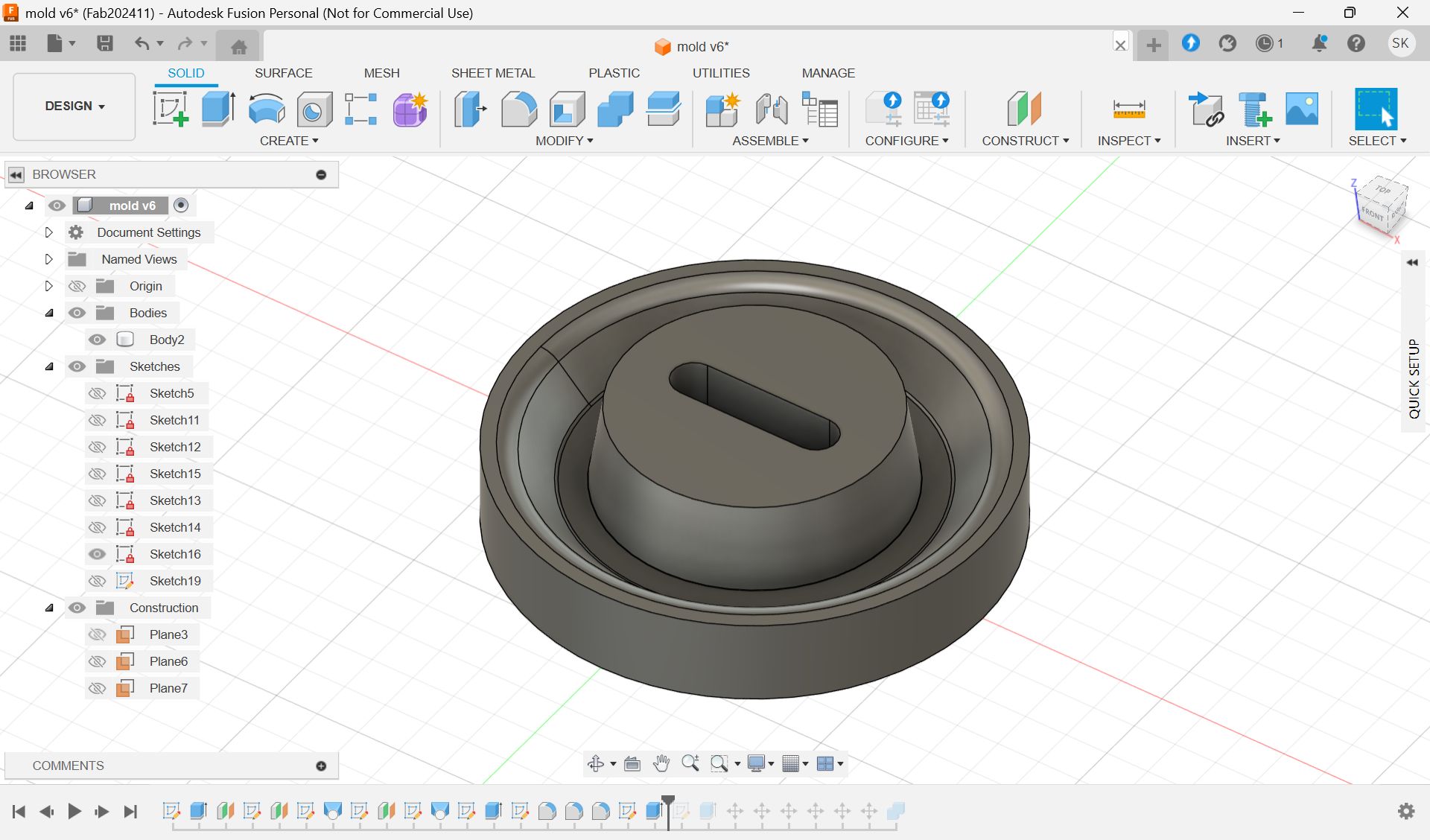1430x840 pixels.
Task: Select the Hole tool
Action: point(314,110)
